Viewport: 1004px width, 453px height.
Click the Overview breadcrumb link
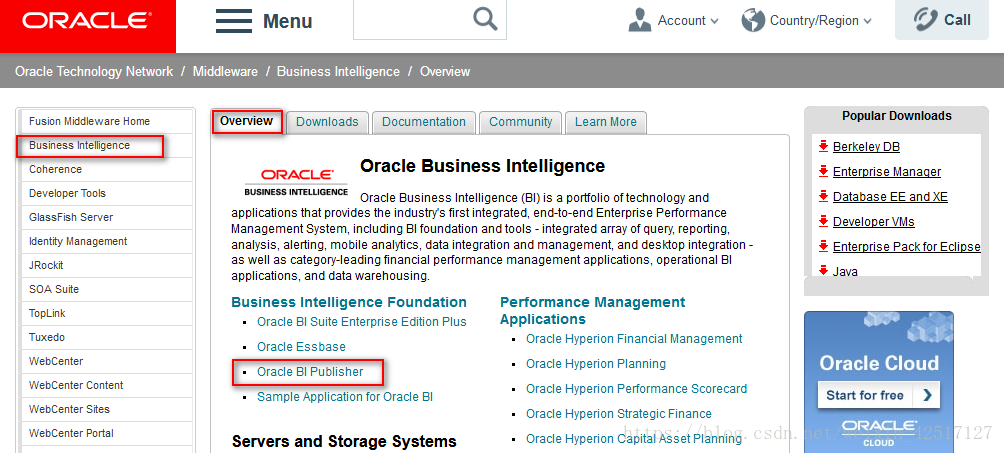pyautogui.click(x=445, y=72)
